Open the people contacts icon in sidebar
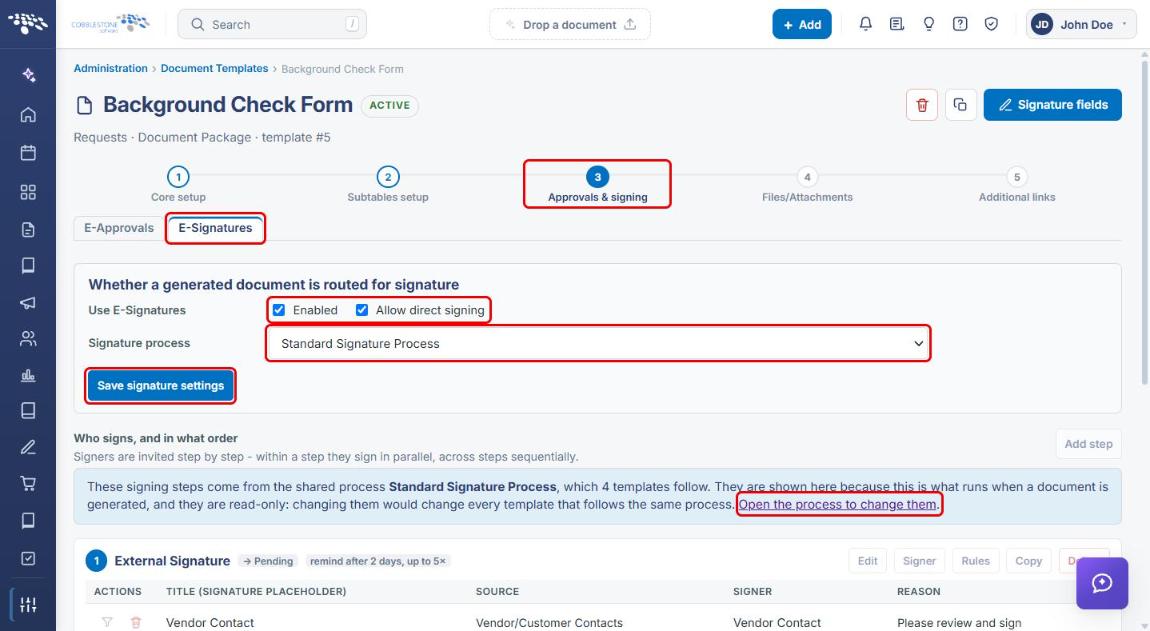The image size is (1150, 631). click(x=28, y=338)
